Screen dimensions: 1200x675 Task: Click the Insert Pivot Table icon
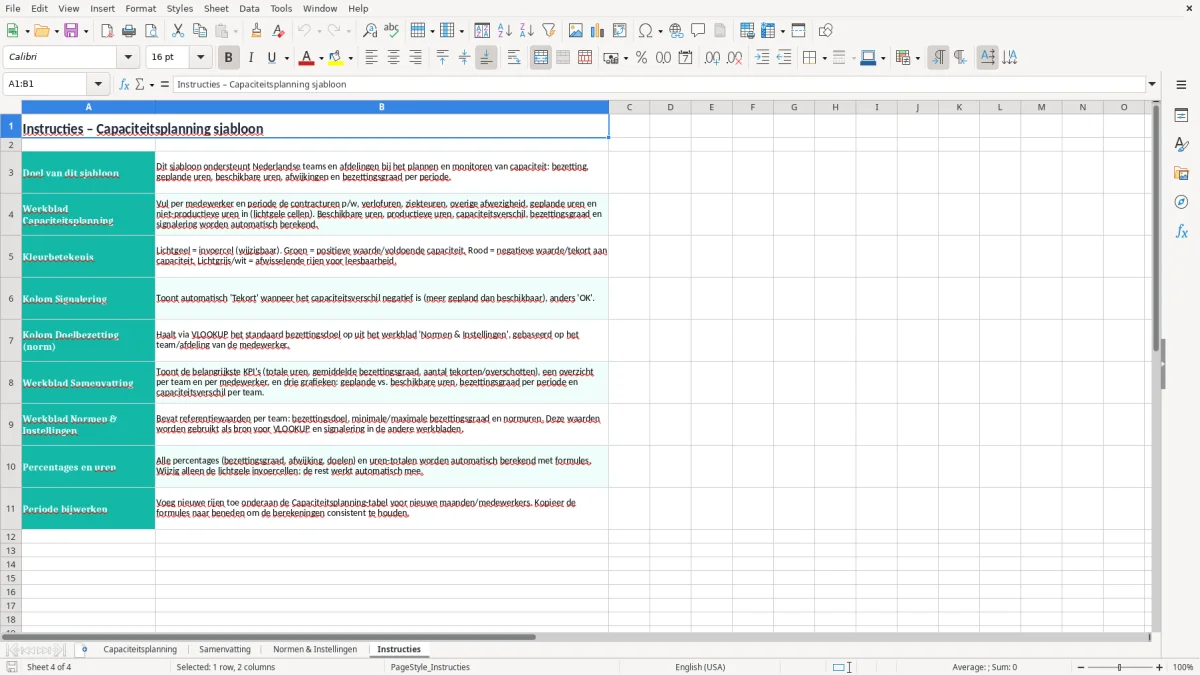pos(620,31)
